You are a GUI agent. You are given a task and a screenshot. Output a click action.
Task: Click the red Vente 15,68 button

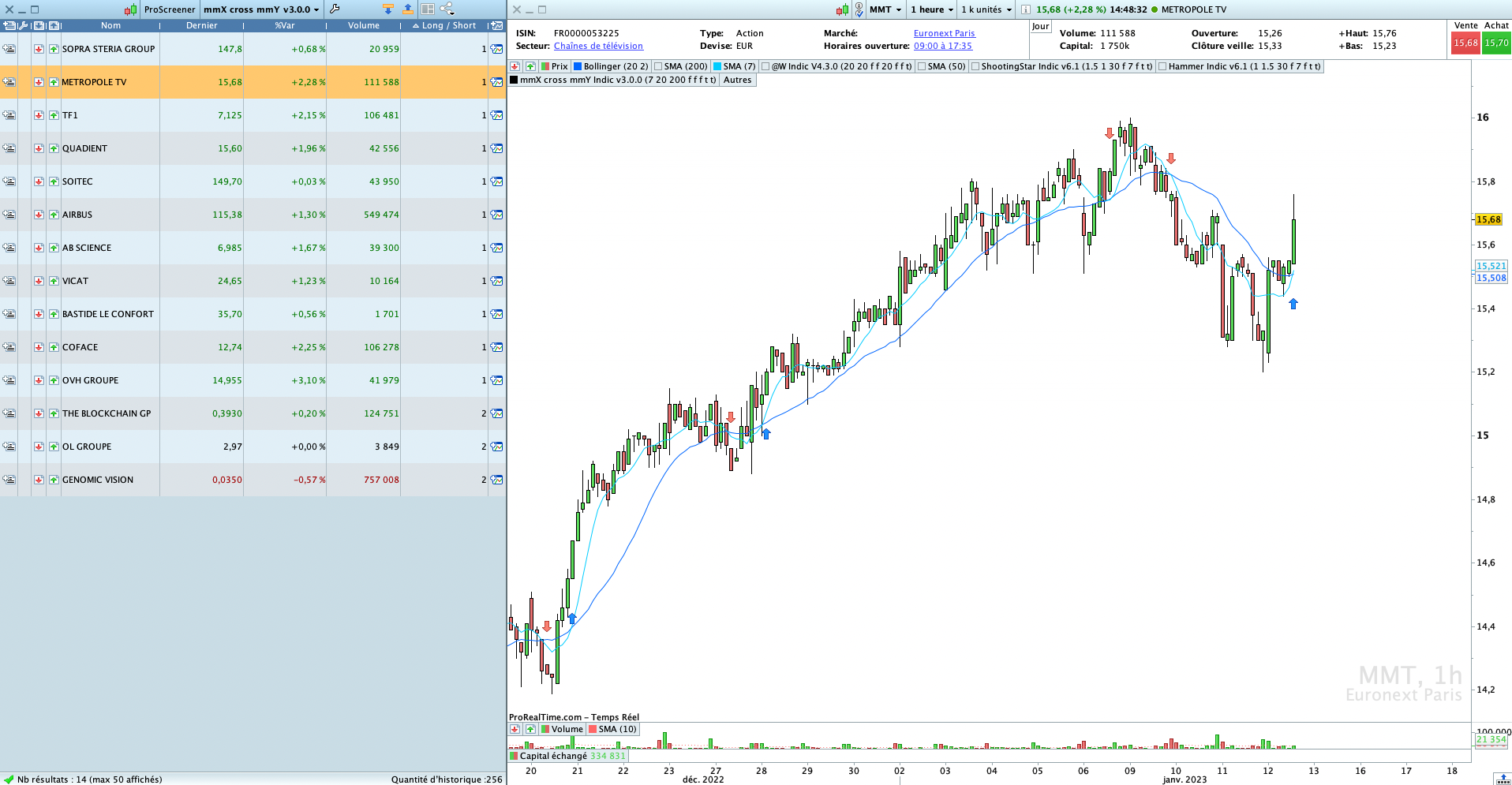coord(1465,43)
